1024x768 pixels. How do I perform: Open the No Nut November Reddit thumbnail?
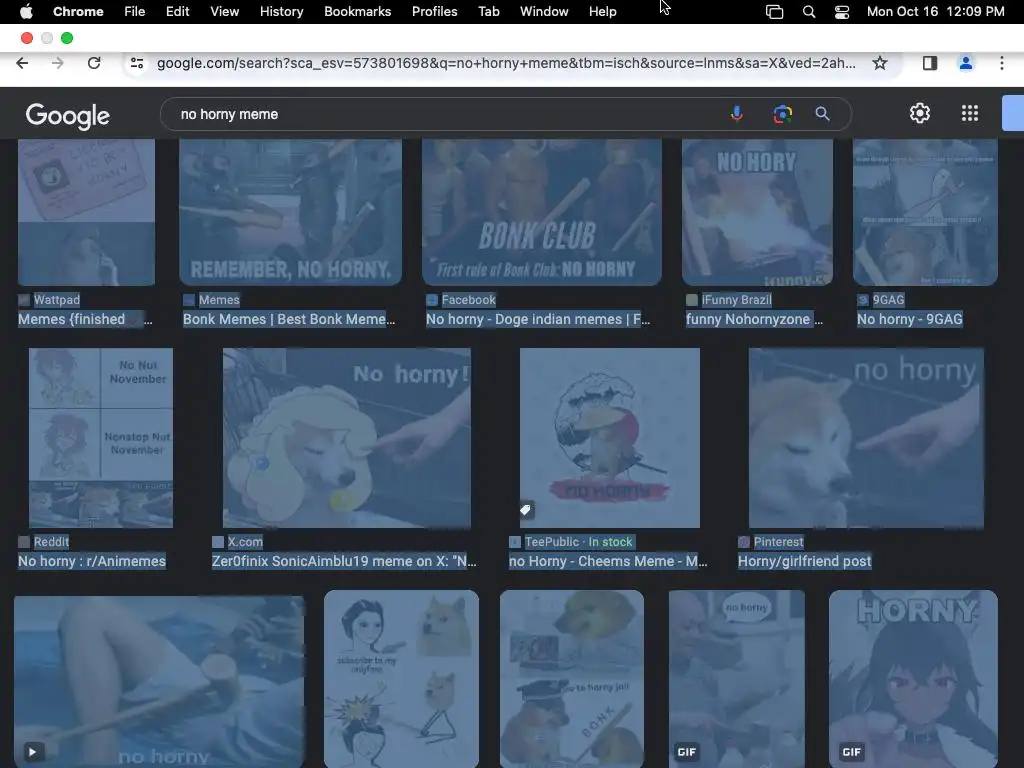click(x=101, y=438)
